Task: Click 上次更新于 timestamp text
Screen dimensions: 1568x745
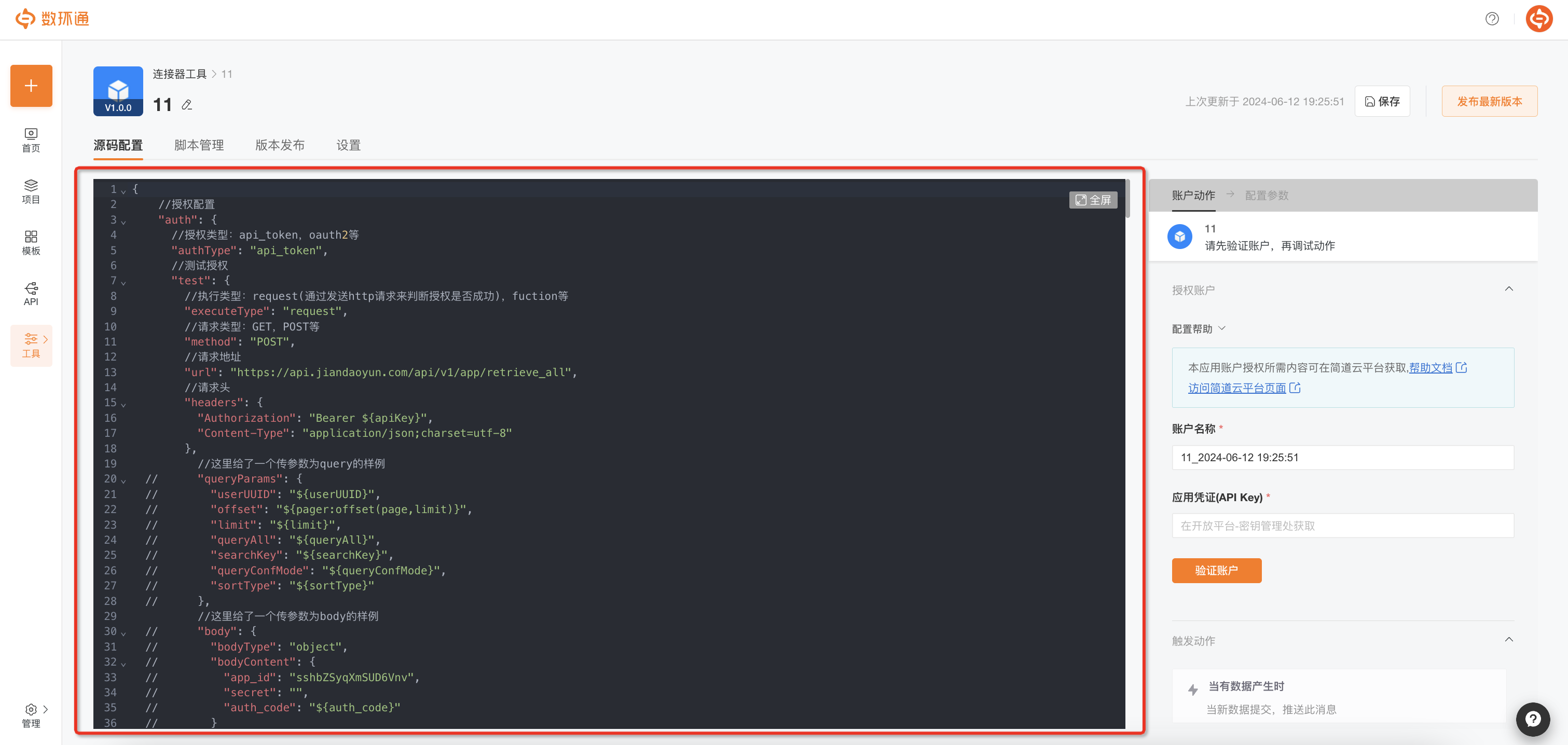Action: point(1264,102)
